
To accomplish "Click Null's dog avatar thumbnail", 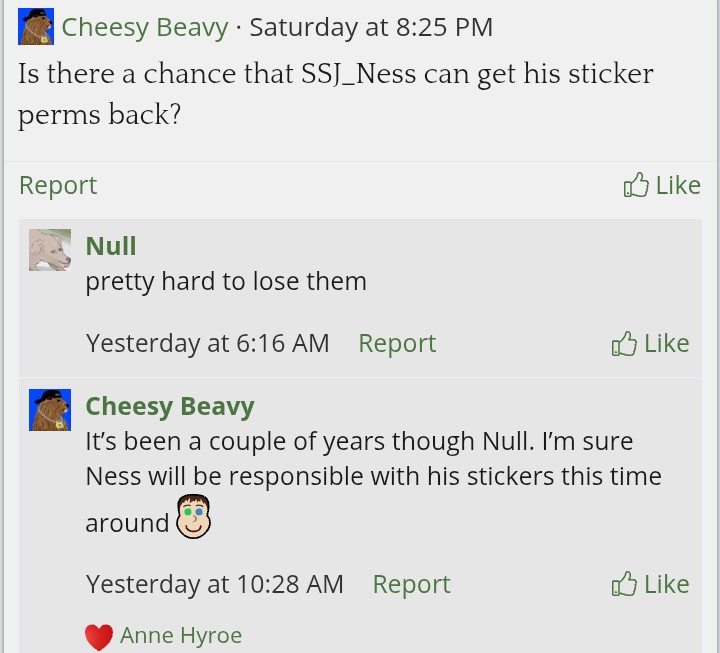I will tap(50, 250).
